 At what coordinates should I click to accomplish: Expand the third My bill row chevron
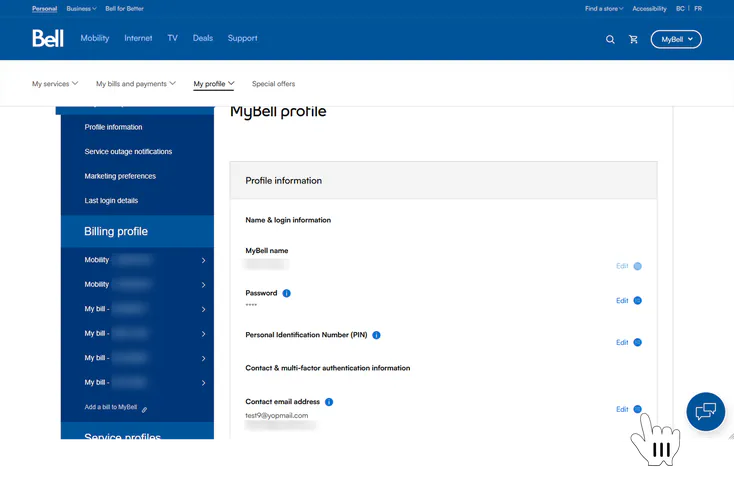[203, 358]
